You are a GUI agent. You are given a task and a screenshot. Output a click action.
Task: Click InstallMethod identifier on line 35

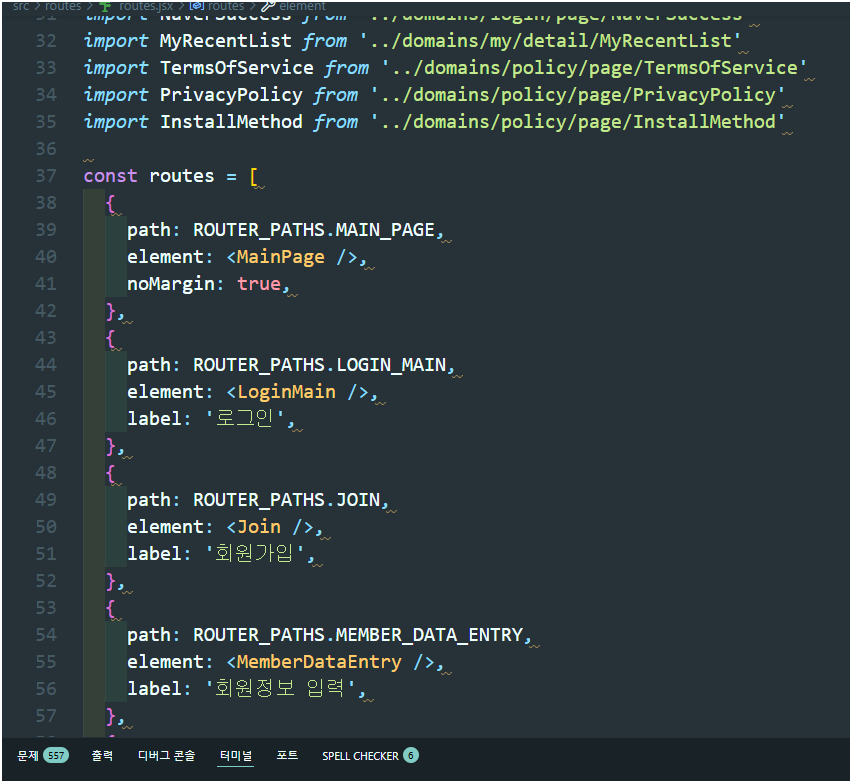(x=231, y=122)
